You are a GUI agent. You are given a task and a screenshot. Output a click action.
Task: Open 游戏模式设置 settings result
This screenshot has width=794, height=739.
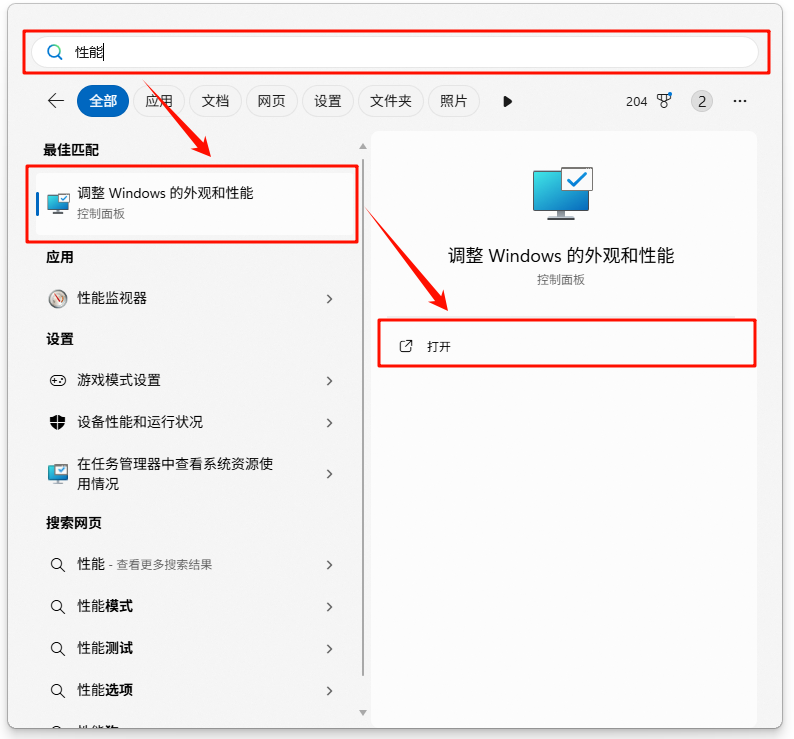119,380
